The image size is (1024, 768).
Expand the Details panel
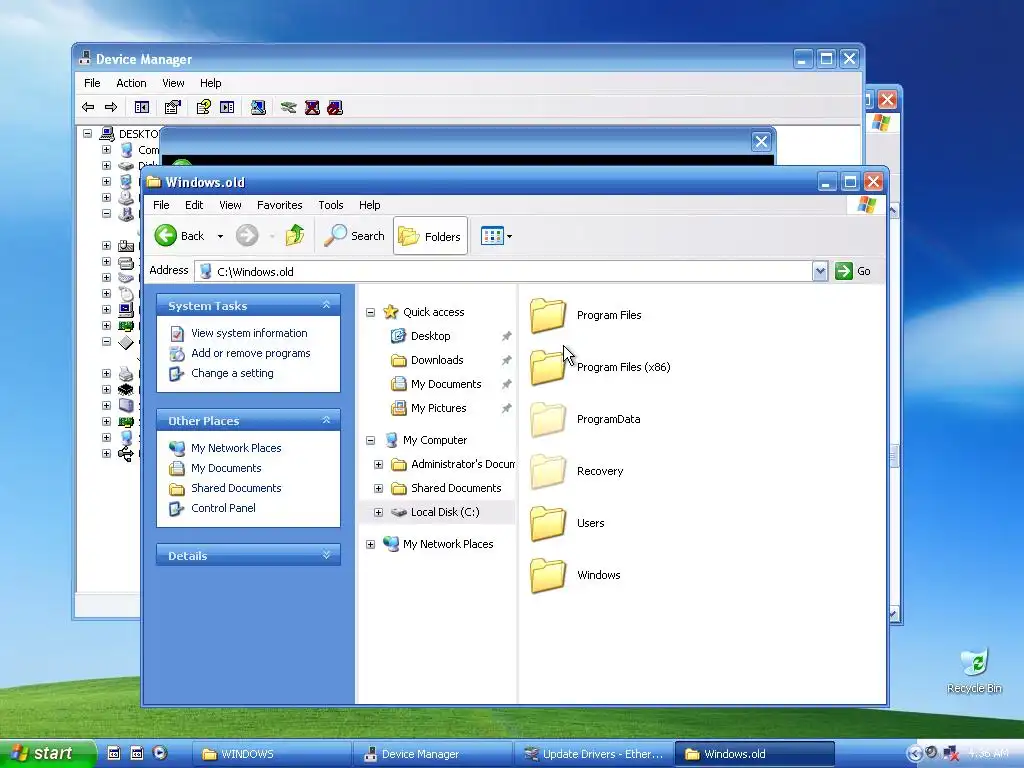[327, 555]
